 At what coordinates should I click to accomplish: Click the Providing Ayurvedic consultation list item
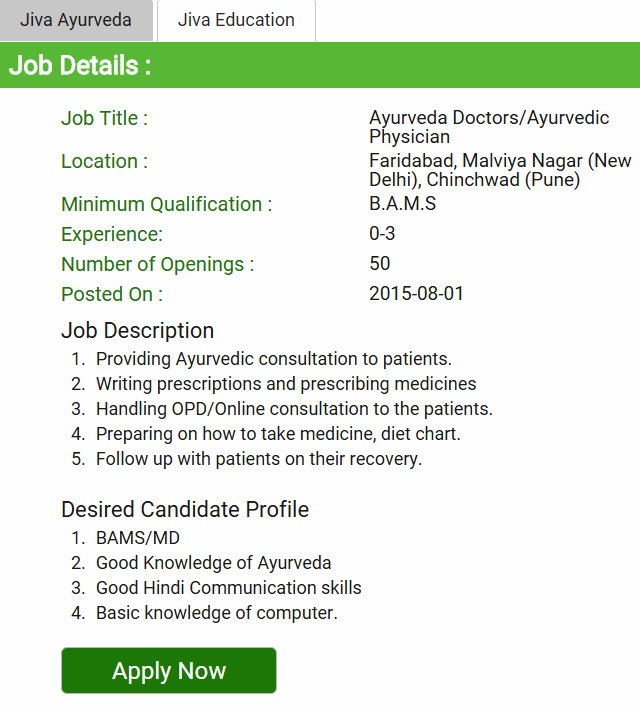[x=274, y=359]
